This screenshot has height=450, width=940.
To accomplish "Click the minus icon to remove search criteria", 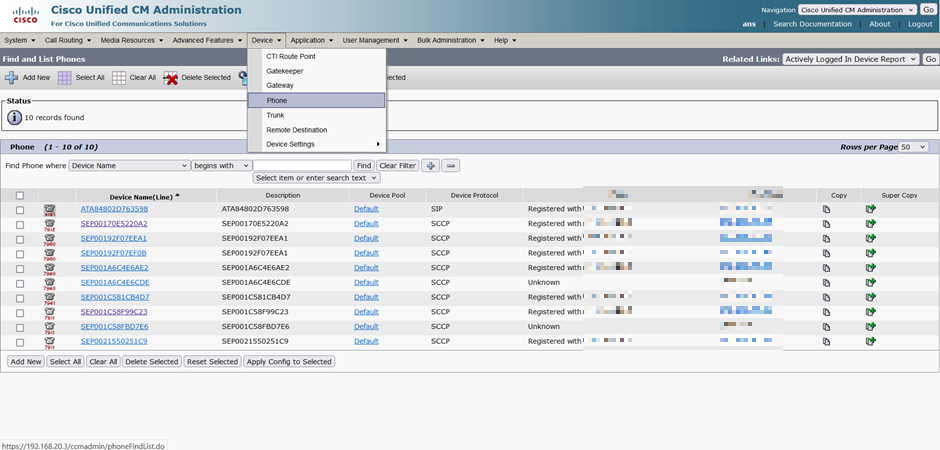I will (x=451, y=165).
